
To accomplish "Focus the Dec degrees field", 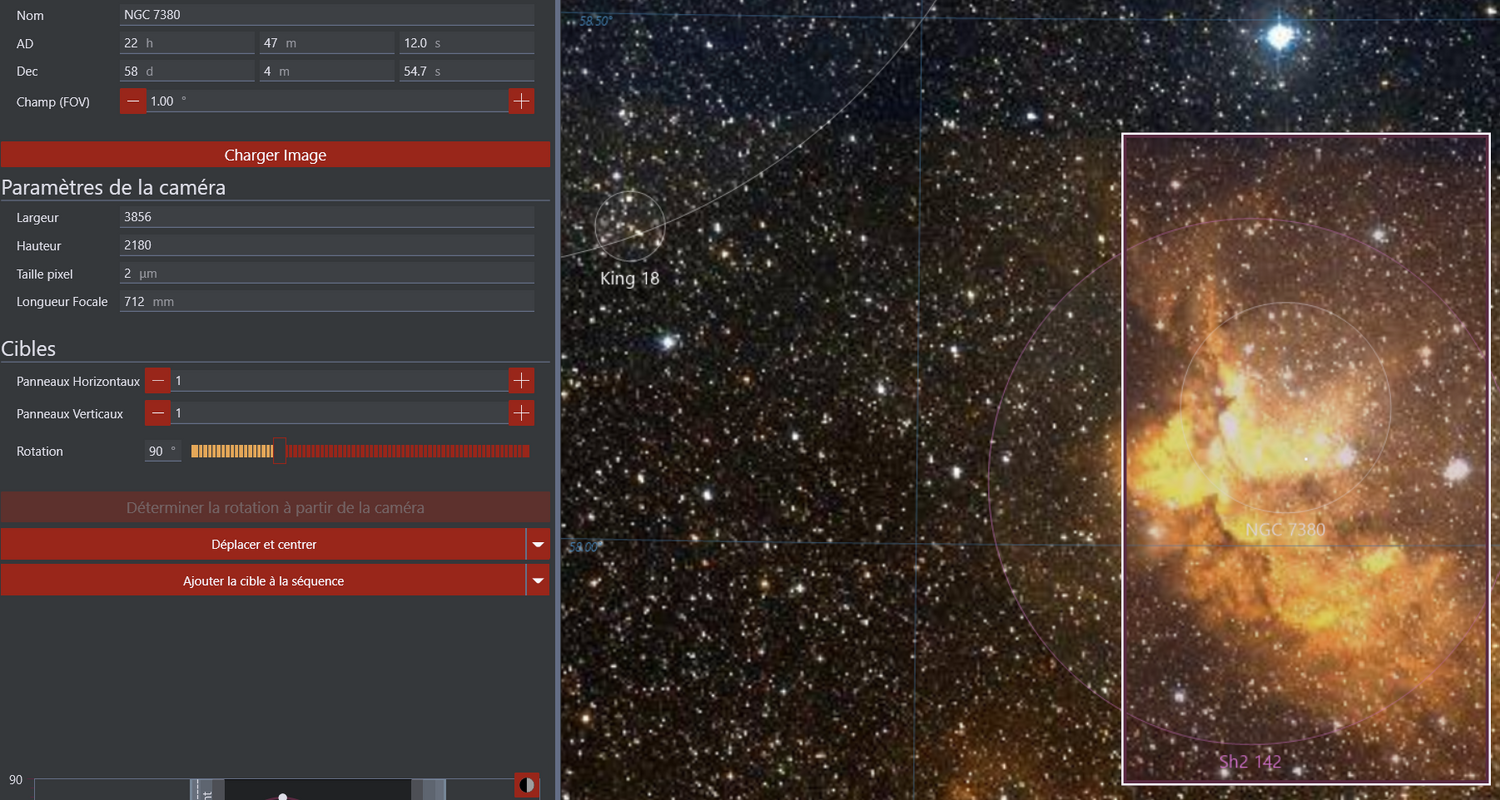I will coord(187,72).
